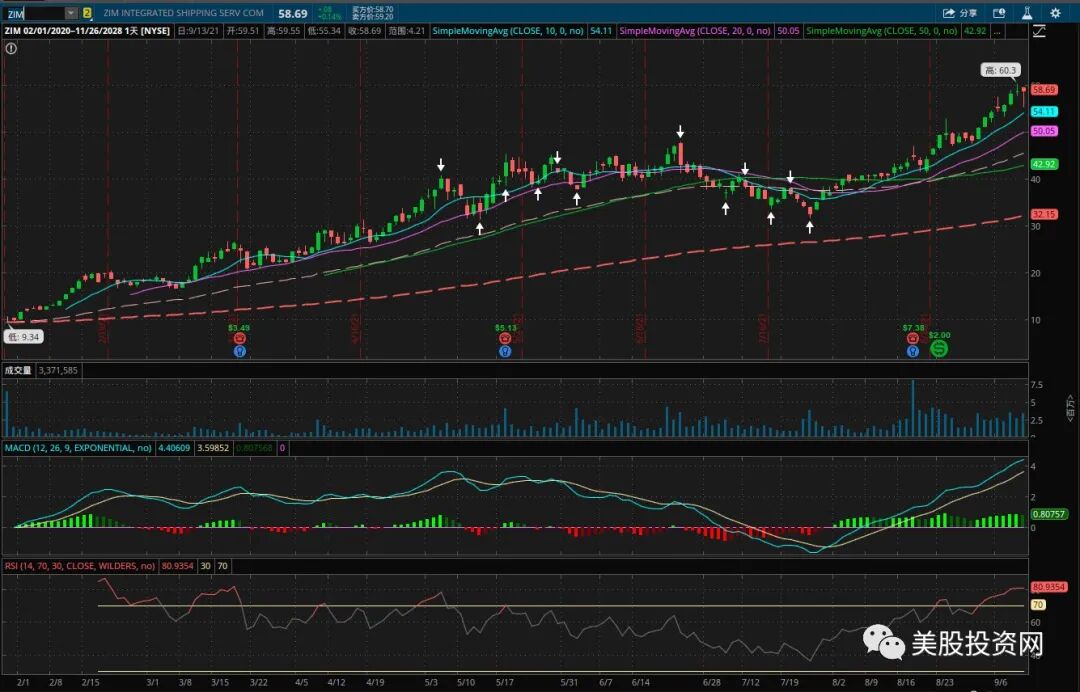The image size is (1080, 692).
Task: Click the RSI value 80.9354 in header
Action: (x=178, y=566)
